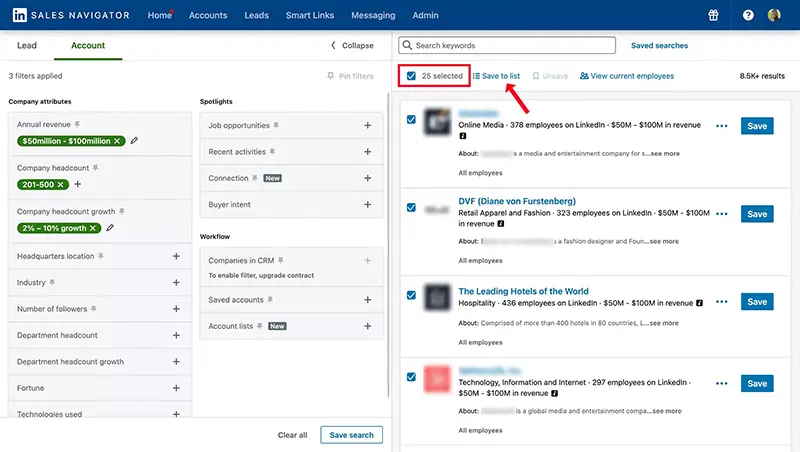The width and height of the screenshot is (800, 452).
Task: Edit the annual revenue filter with the pencil
Action: [134, 140]
